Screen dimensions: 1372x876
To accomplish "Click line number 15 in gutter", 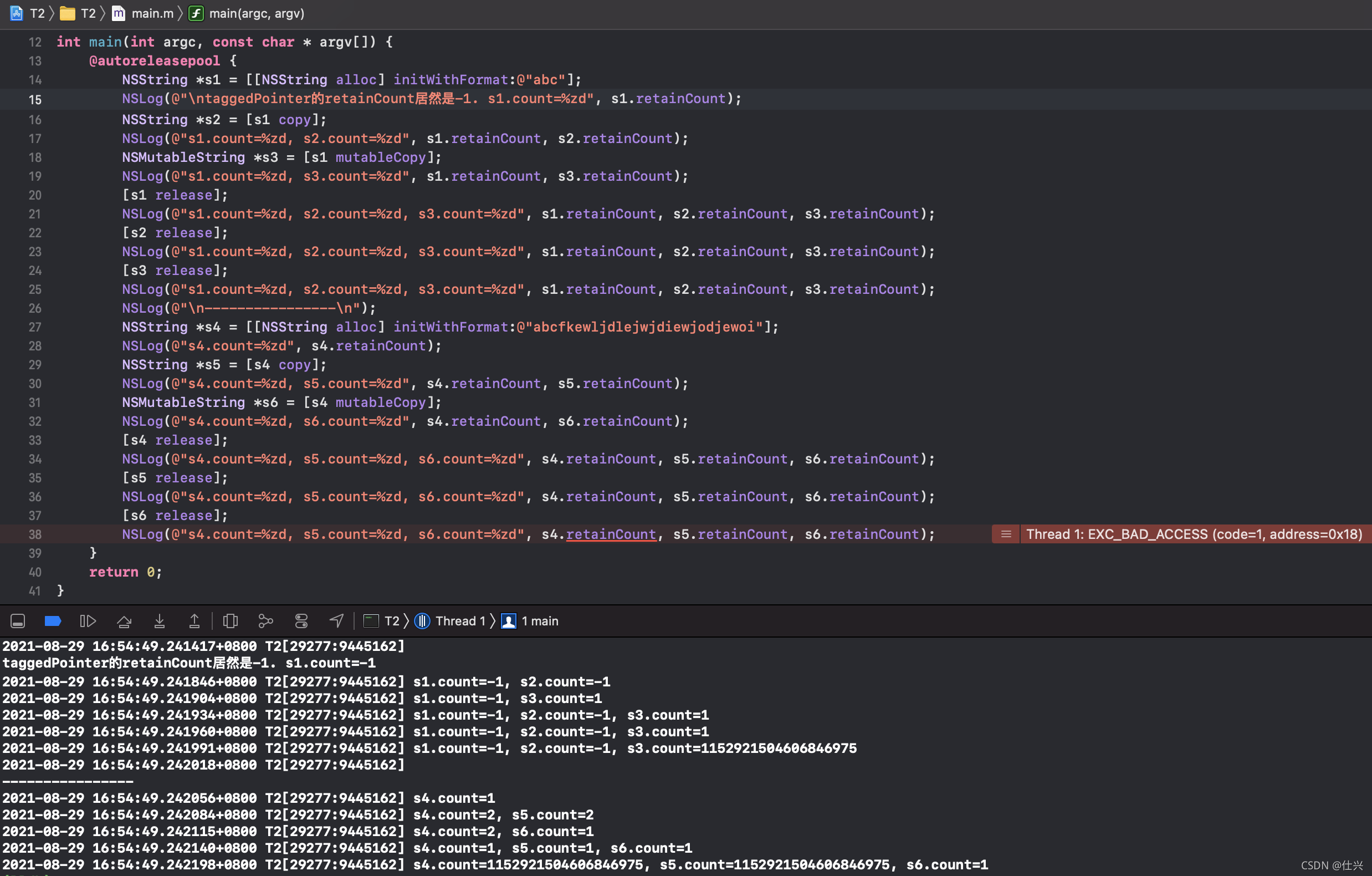I will [35, 99].
